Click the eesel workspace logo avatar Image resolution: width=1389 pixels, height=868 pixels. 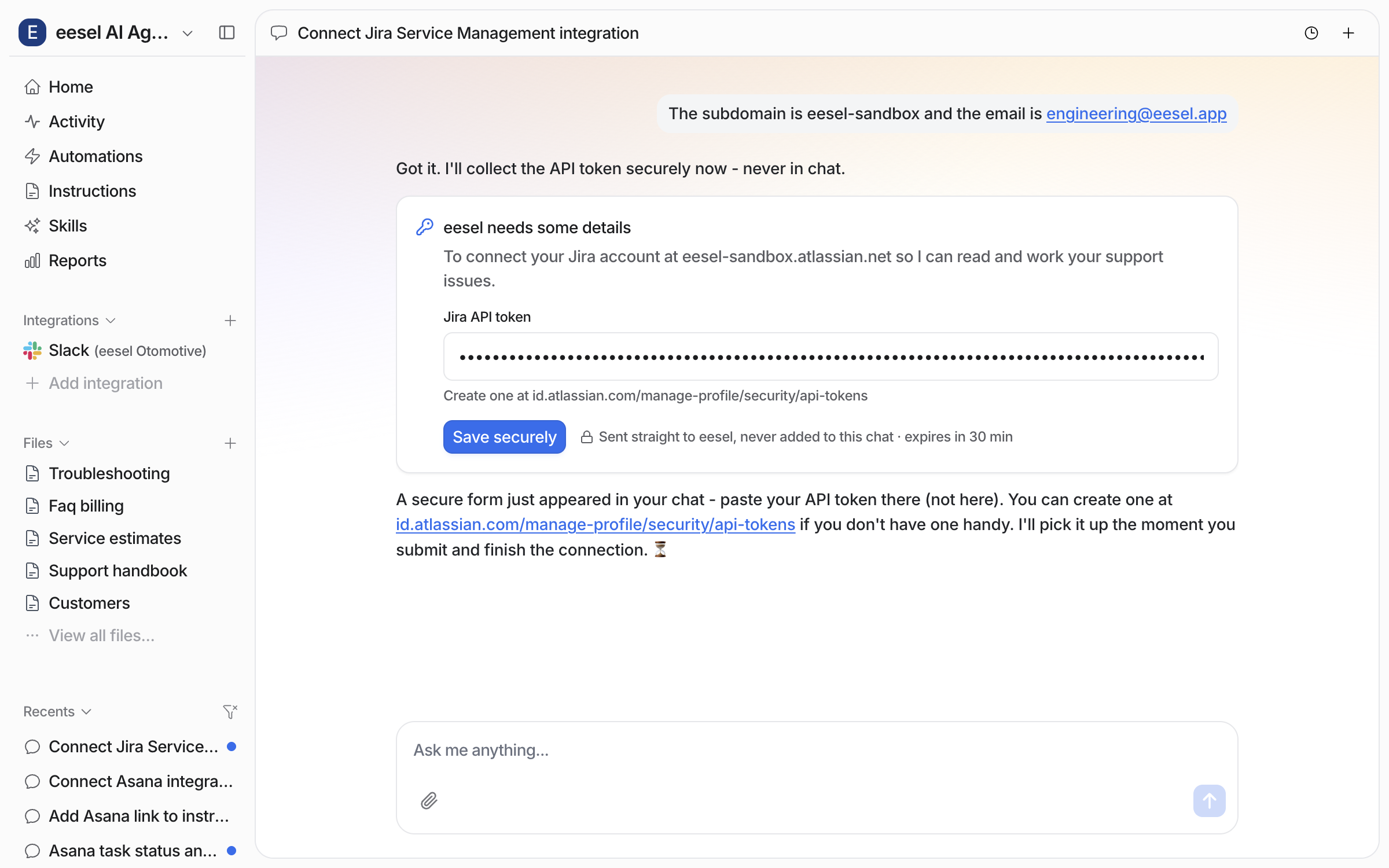(32, 32)
